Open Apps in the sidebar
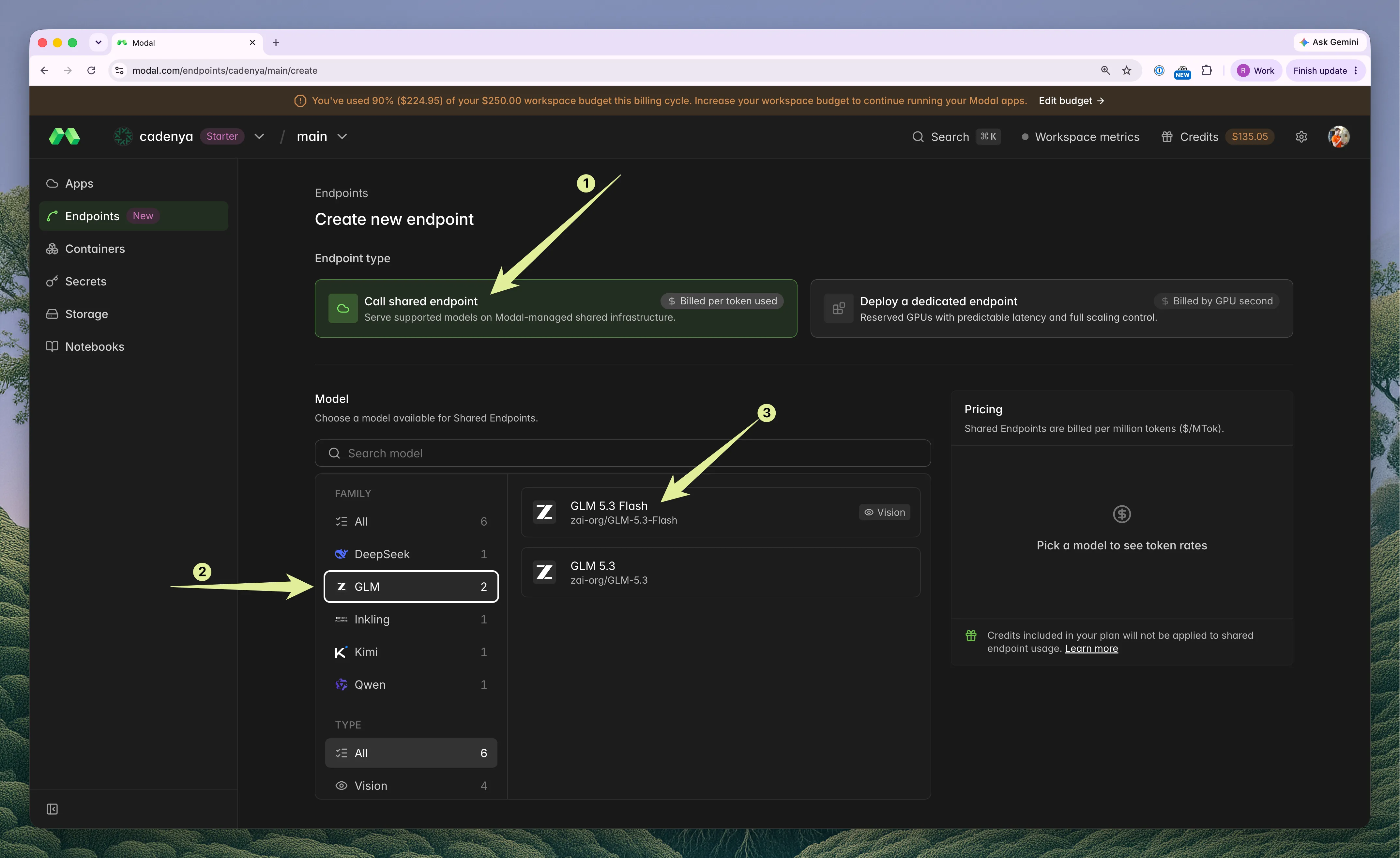Viewport: 1400px width, 858px height. click(133, 184)
